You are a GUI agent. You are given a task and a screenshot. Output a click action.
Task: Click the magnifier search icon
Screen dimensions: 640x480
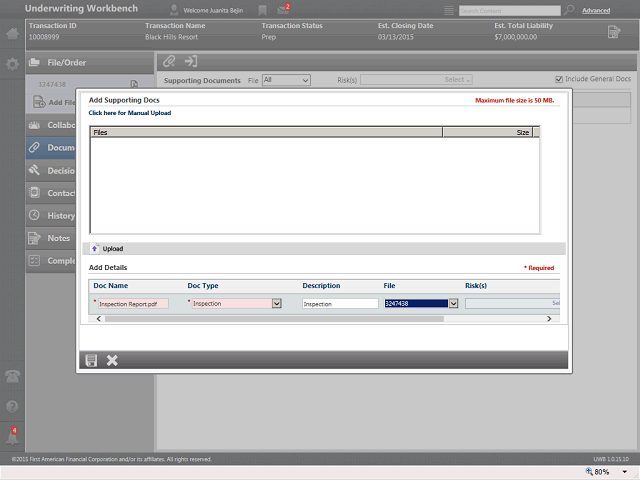click(x=569, y=10)
